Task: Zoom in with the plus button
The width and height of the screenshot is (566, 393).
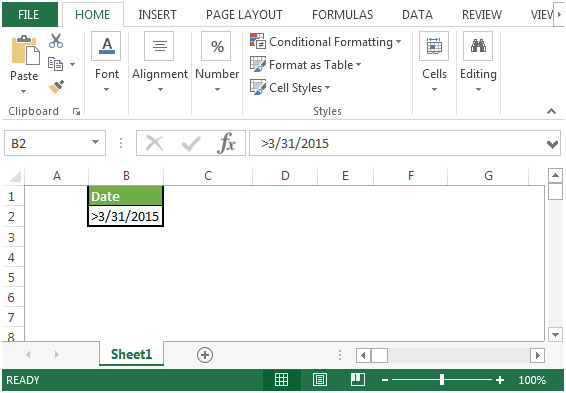Action: (x=500, y=380)
